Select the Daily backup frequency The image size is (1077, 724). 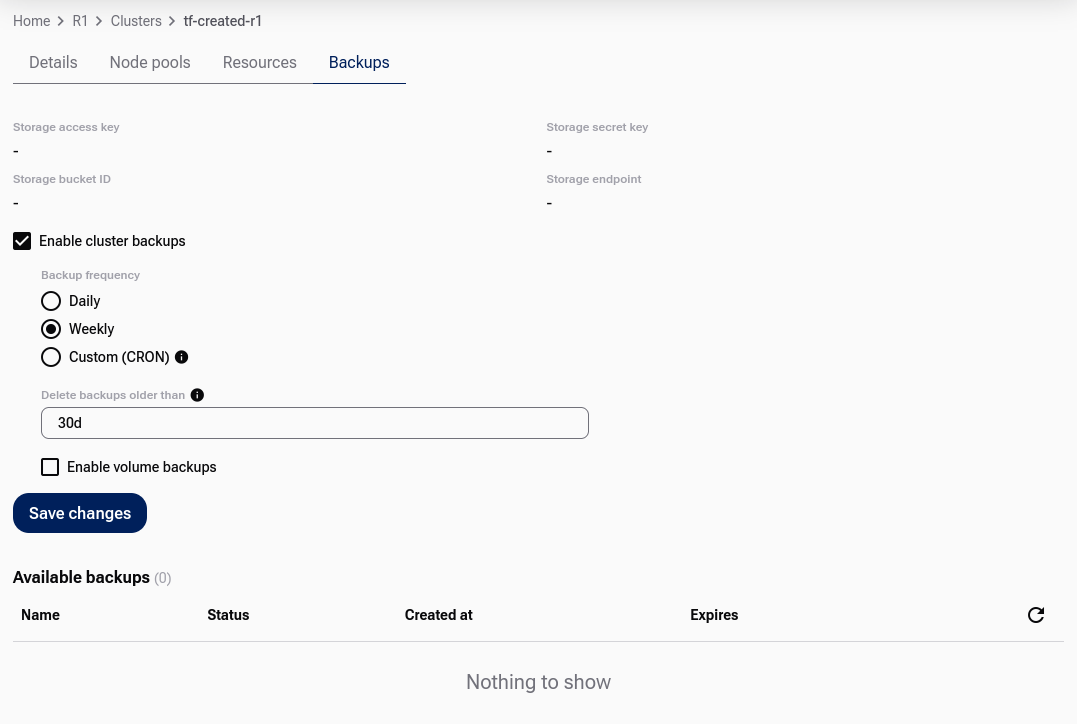pos(51,301)
